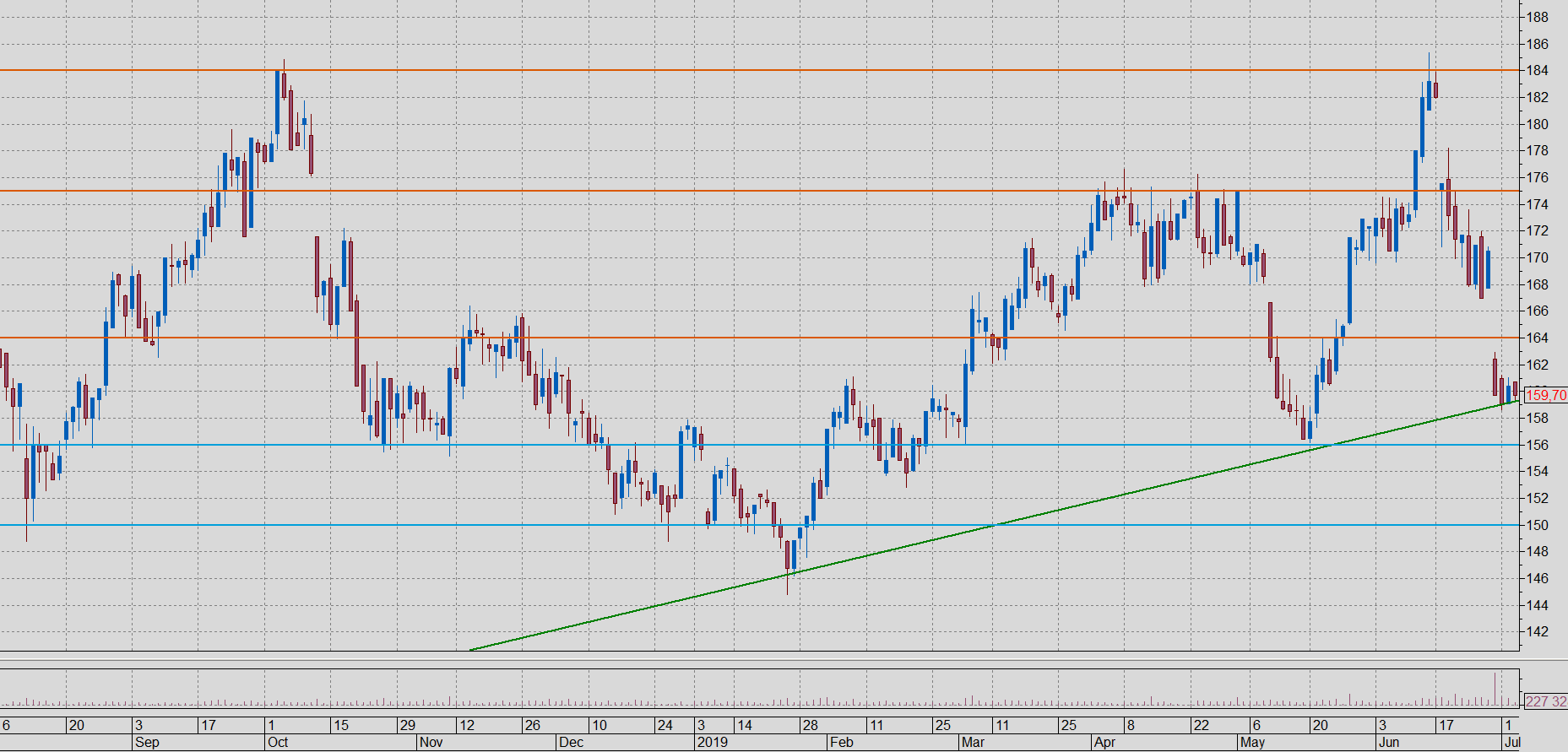Click the 152 price axis label

pos(1537,498)
